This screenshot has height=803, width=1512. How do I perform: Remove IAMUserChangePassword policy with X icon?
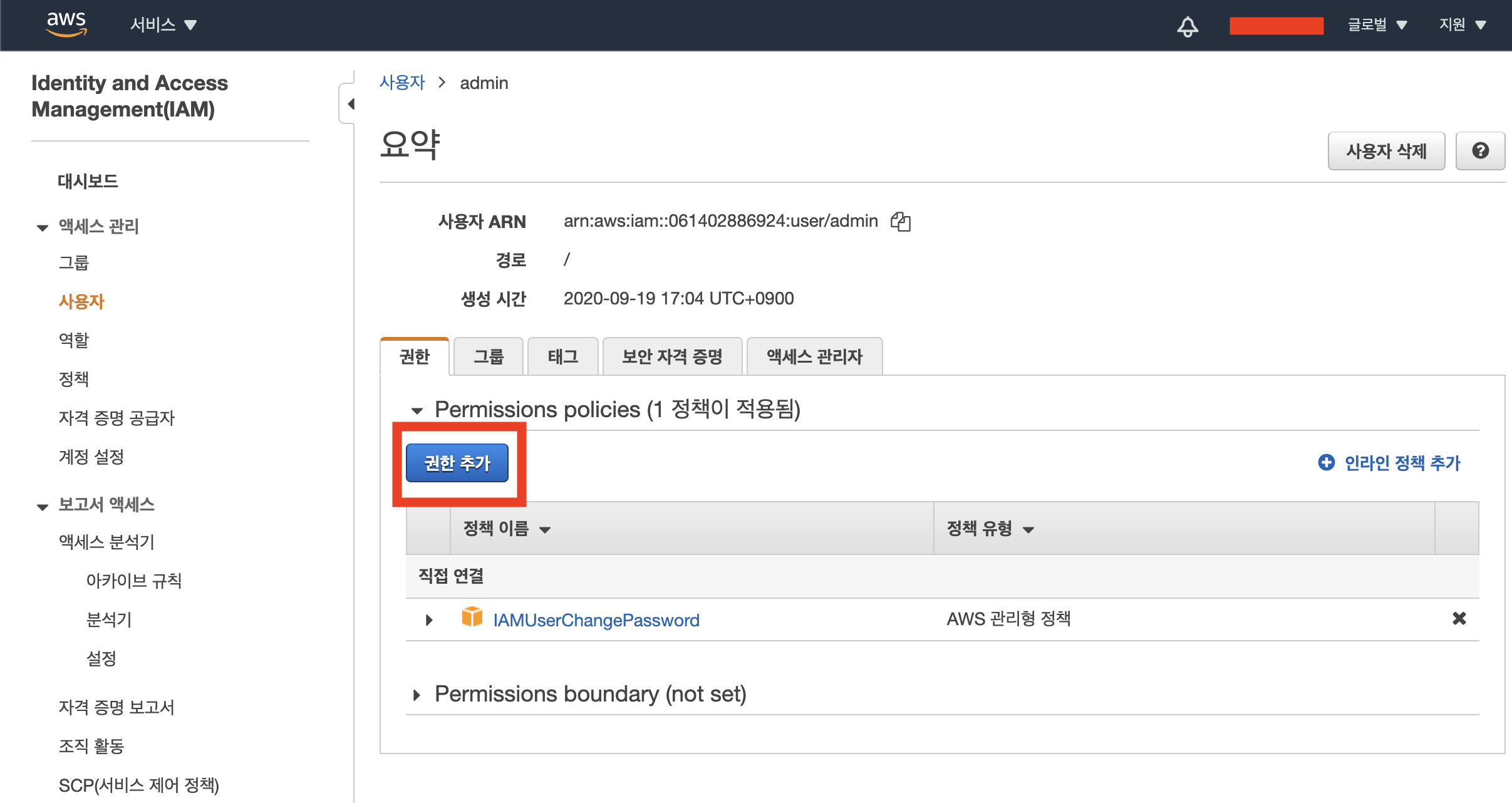[x=1459, y=619]
